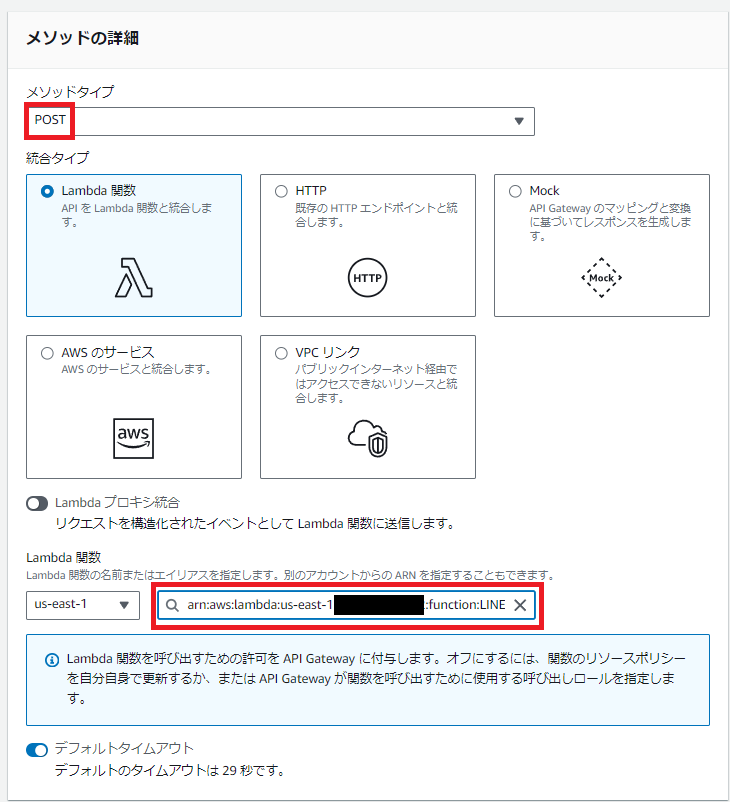730x802 pixels.
Task: Toggle the Lambda プロキシ統合 switch
Action: click(37, 504)
